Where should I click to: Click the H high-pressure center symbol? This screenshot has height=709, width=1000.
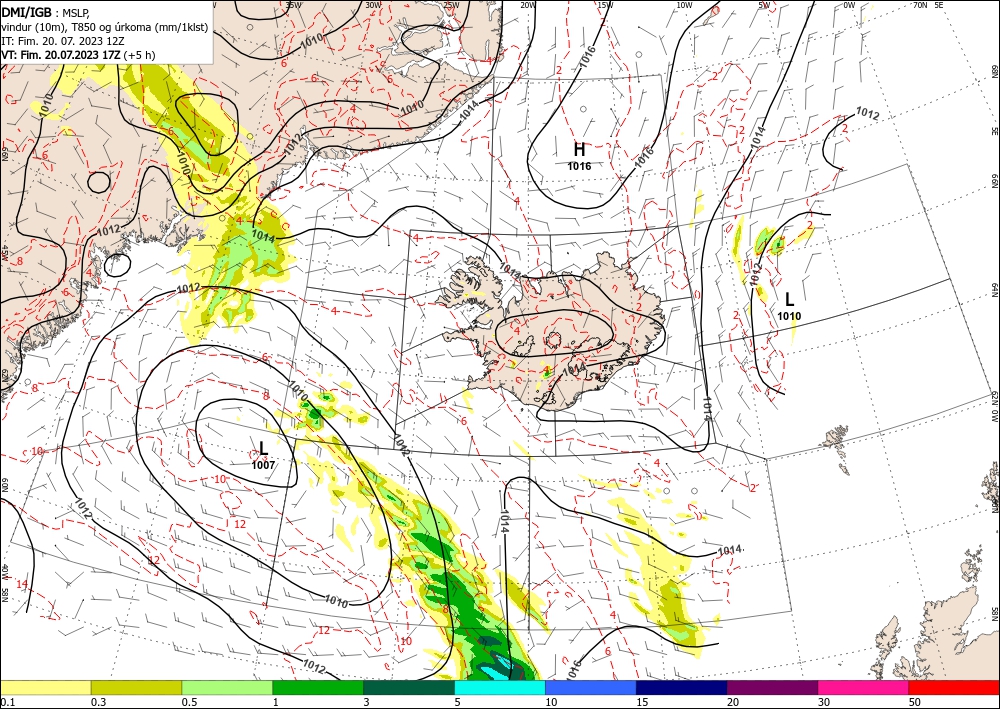(579, 150)
